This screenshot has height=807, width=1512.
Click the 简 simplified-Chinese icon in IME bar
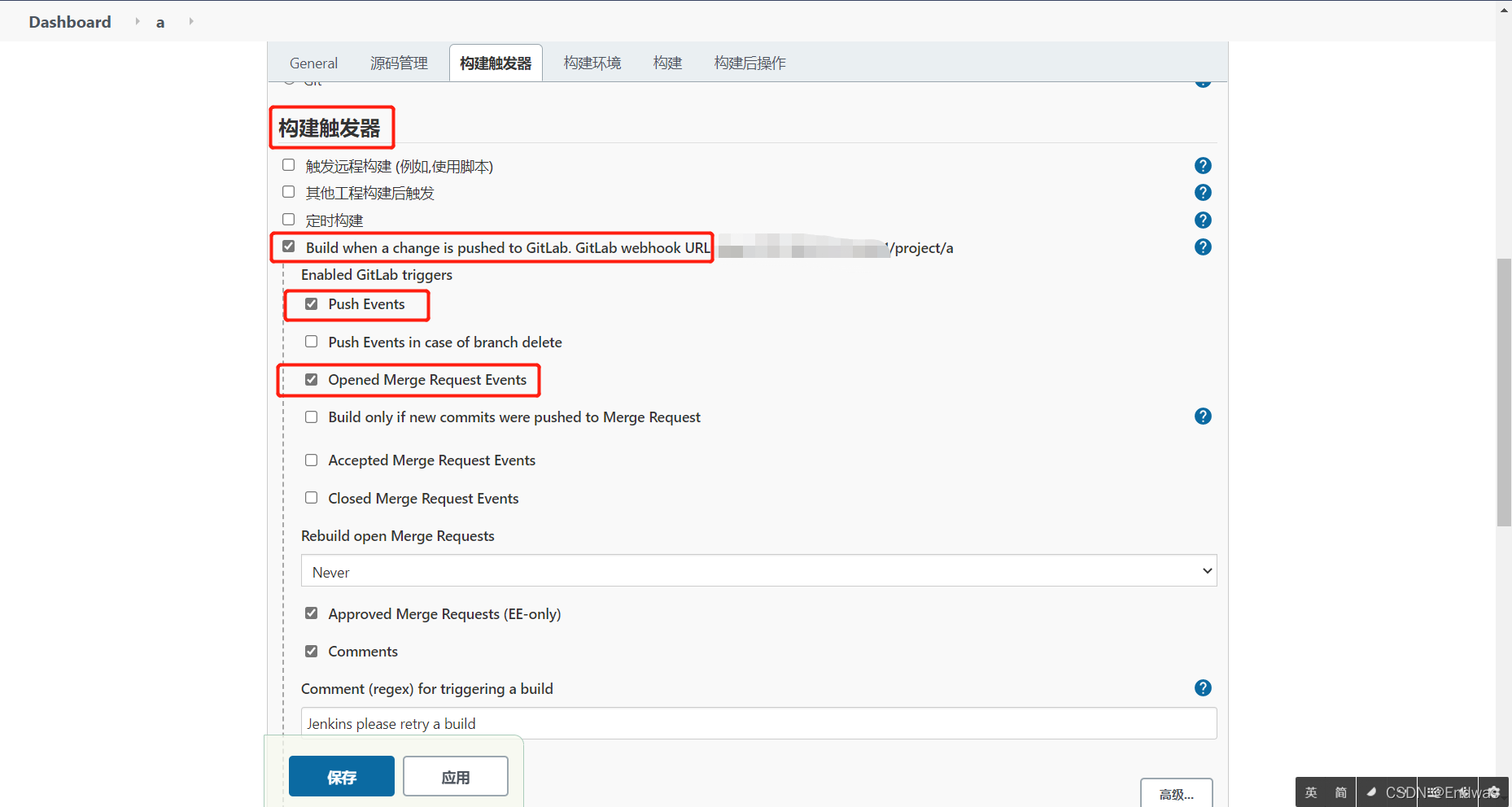(x=1340, y=792)
